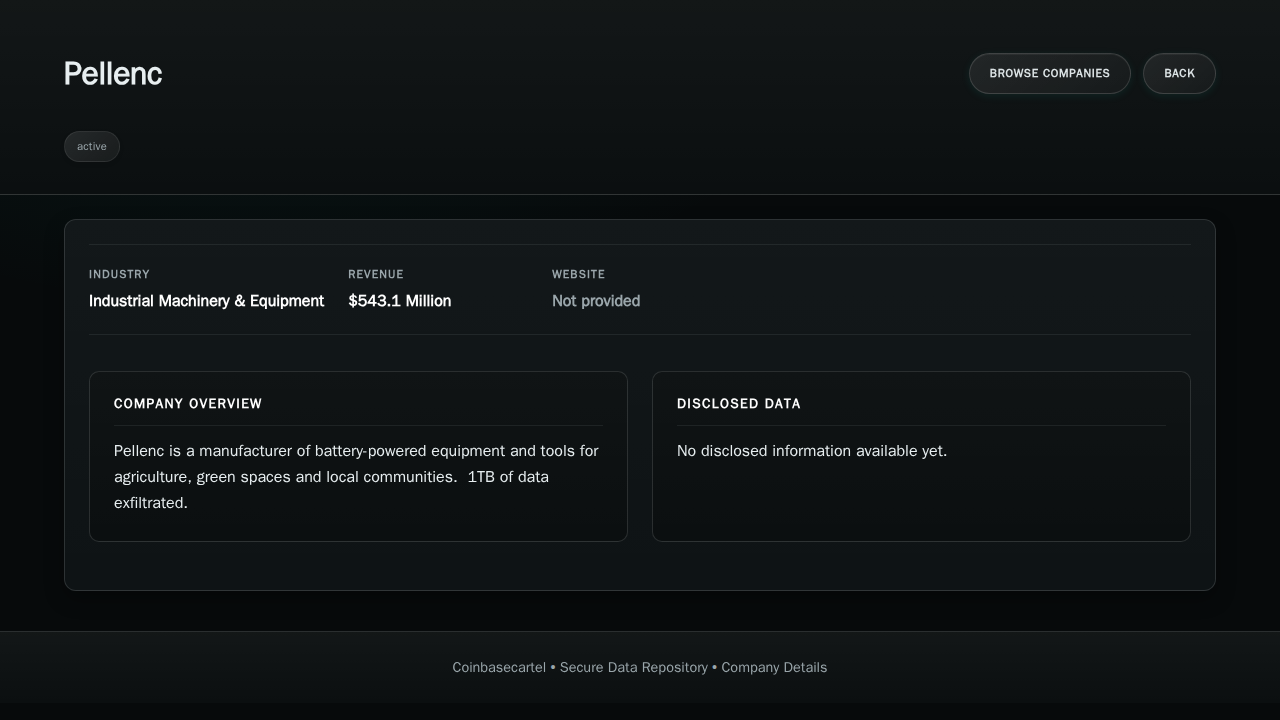This screenshot has width=1280, height=720.
Task: Click the divider line under Disclosed Data heading
Action: (921, 426)
